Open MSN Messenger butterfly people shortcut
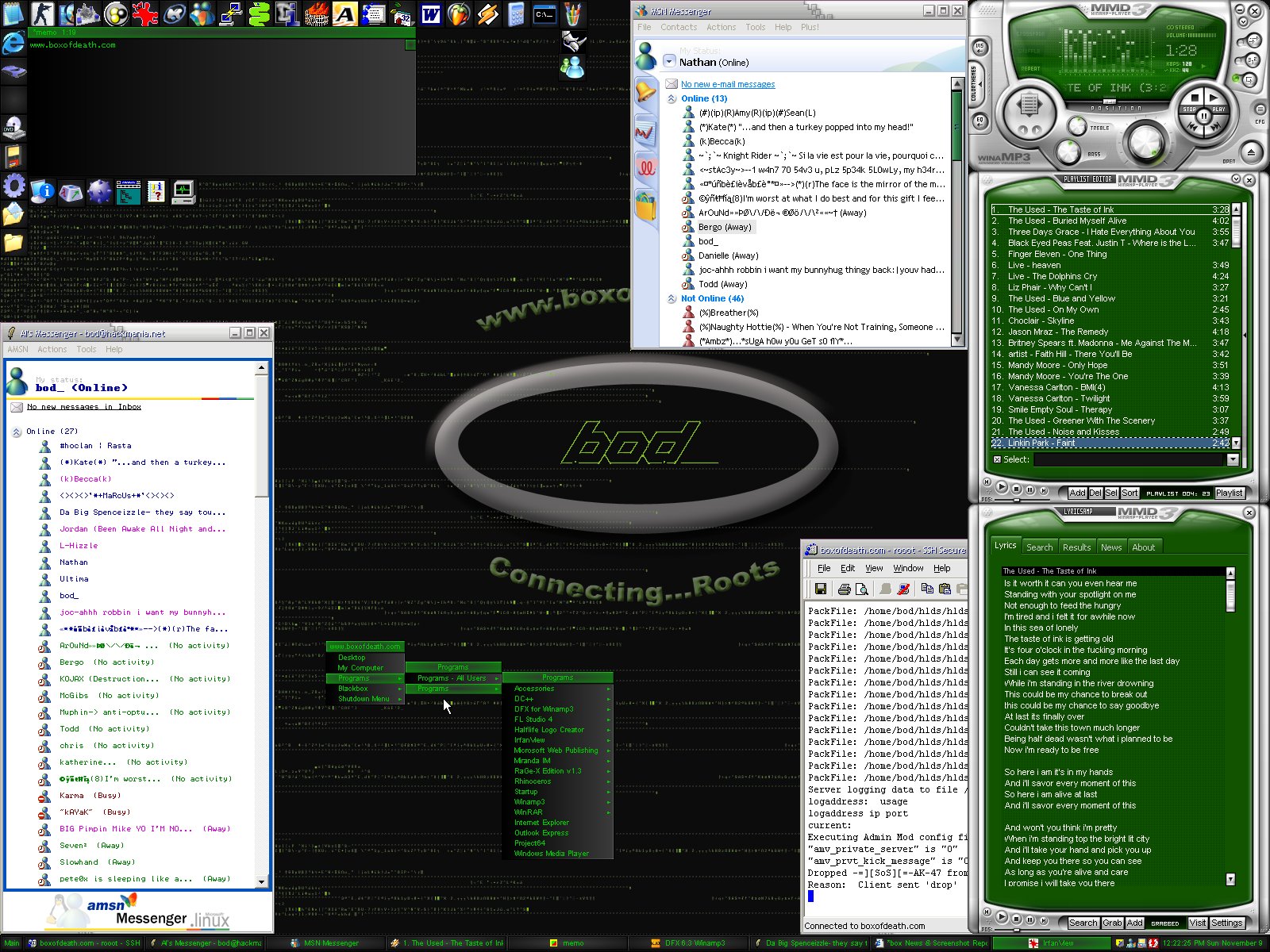Screen dimensions: 1270x952 pyautogui.click(x=202, y=14)
